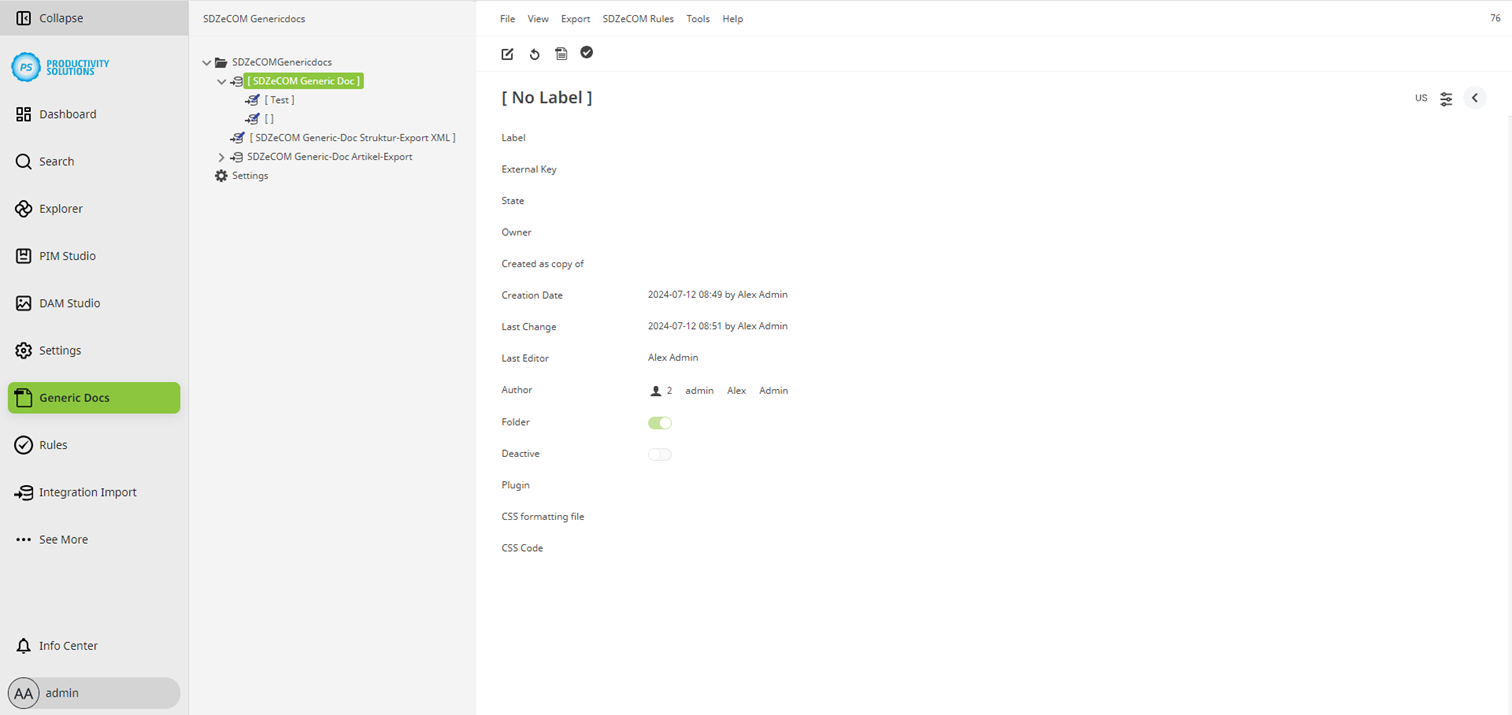Open the Export menu

575,18
